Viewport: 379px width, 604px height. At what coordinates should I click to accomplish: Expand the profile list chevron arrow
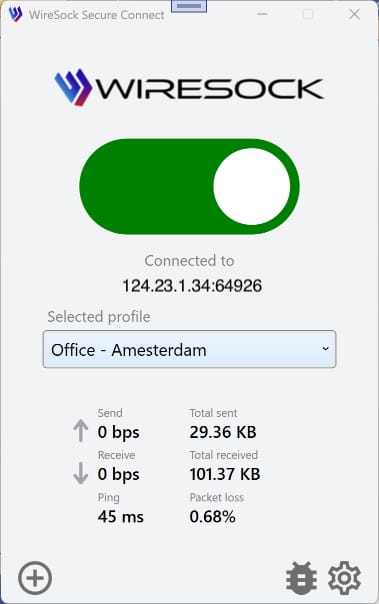[325, 349]
